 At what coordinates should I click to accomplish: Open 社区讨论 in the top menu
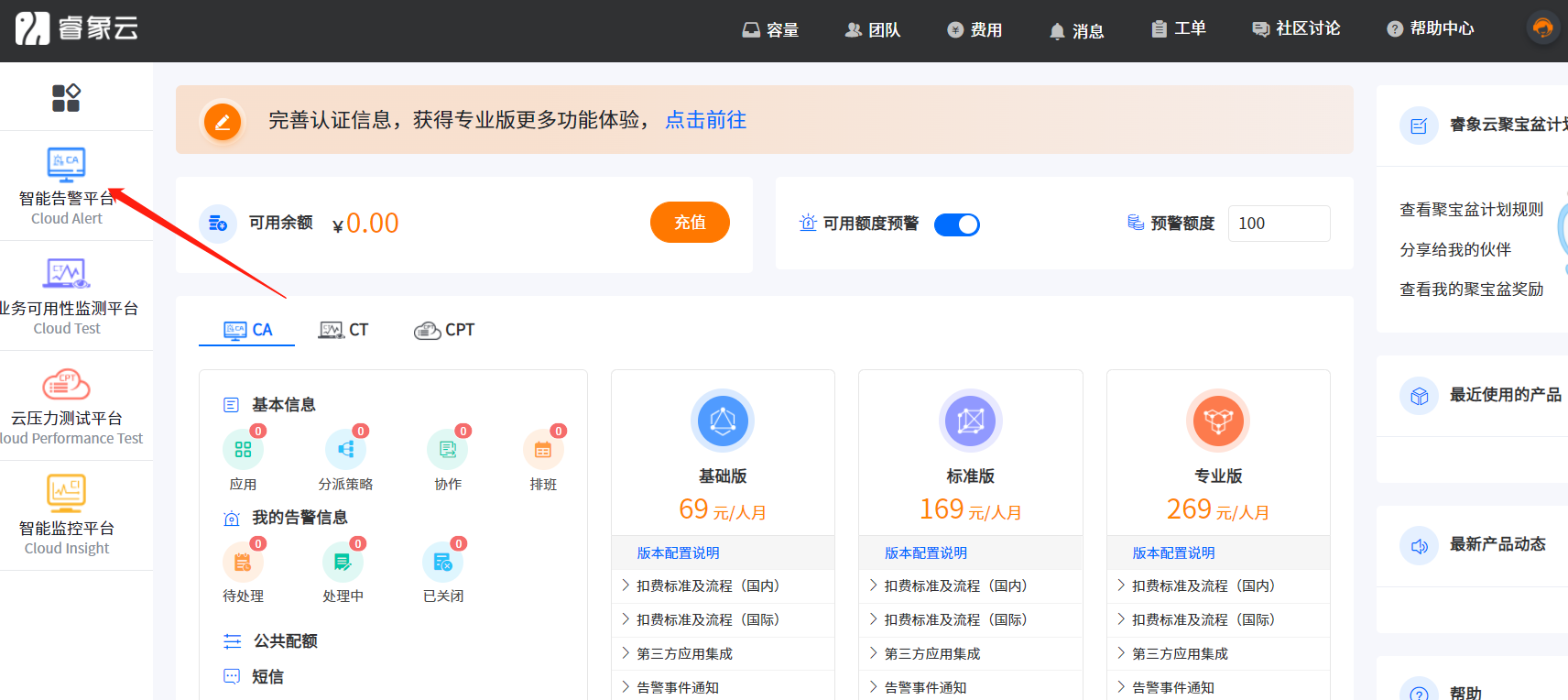pos(1296,28)
